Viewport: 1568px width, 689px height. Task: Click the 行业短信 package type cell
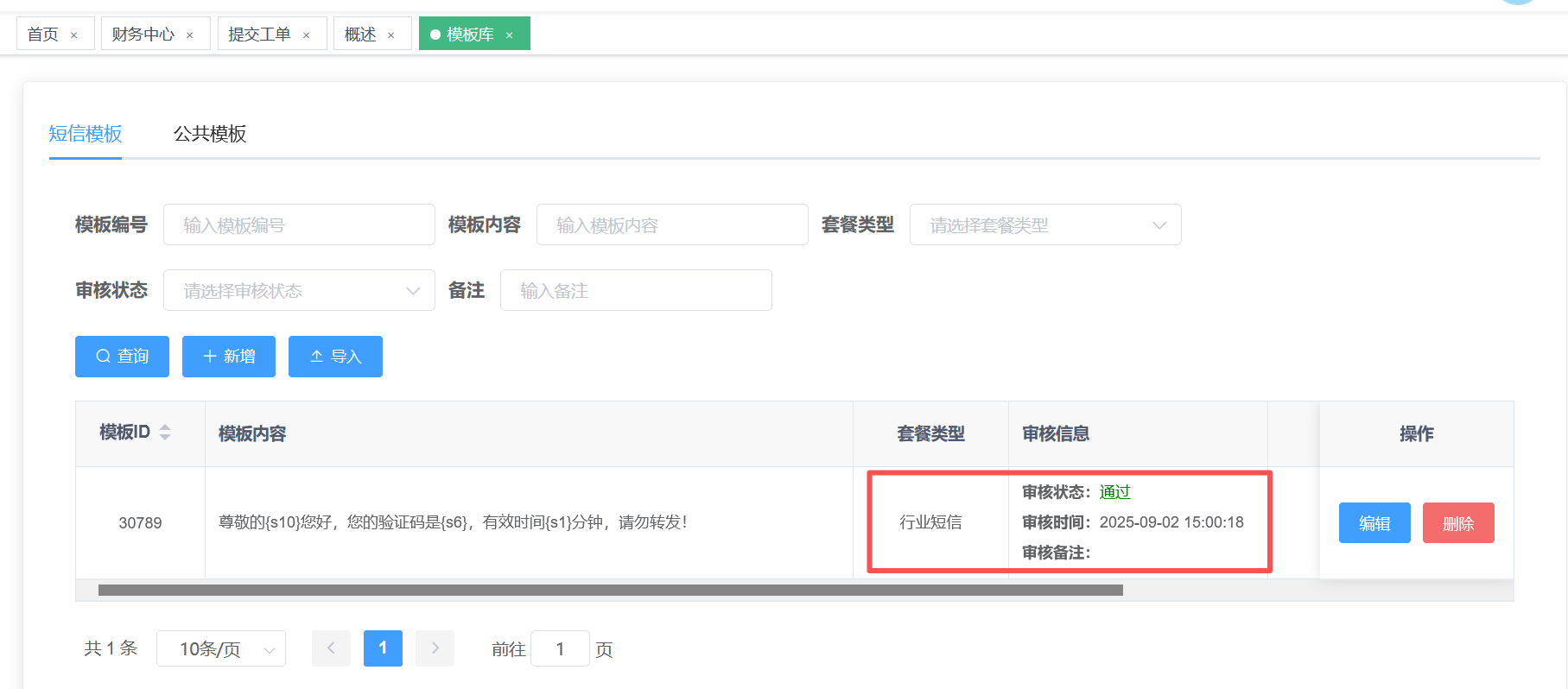(930, 522)
